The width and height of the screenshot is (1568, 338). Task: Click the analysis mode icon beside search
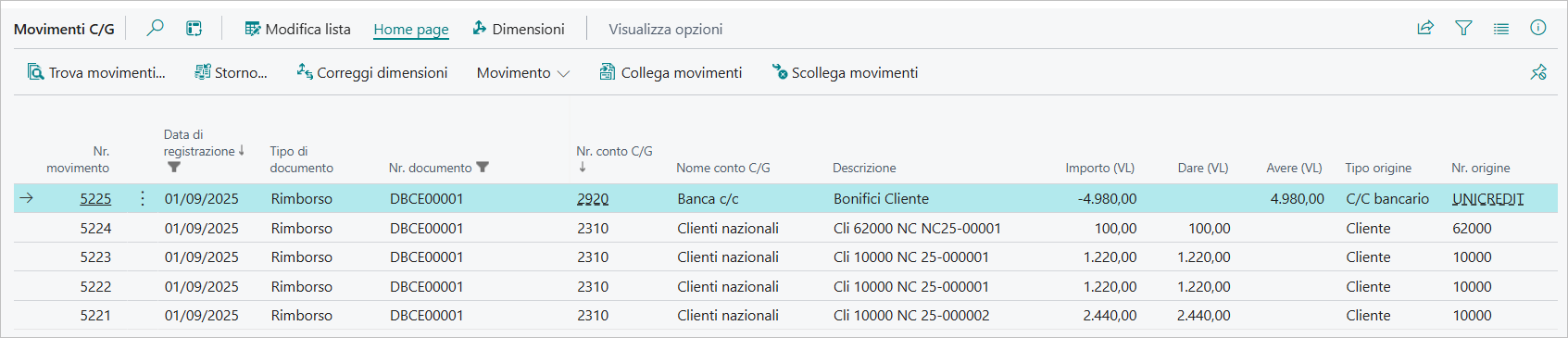[194, 29]
